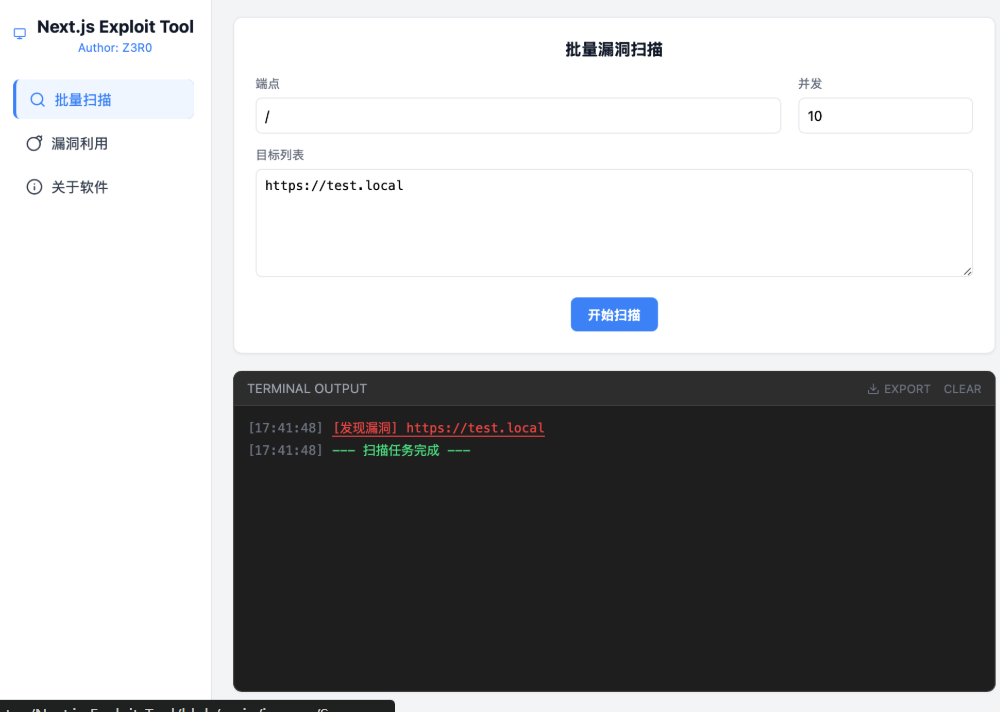
Task: Click the first [17:41:48] timestamp
Action: point(285,428)
